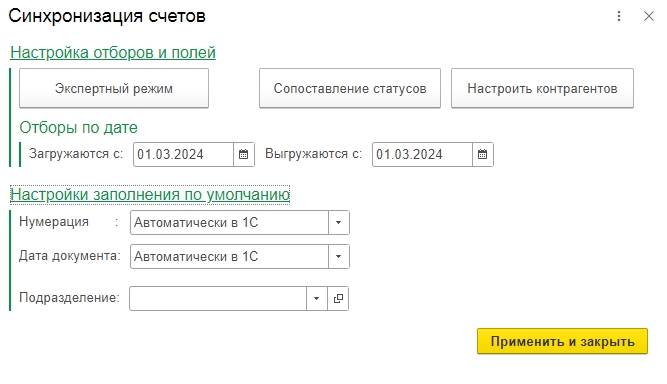
Task: Click the Экспертный режим button
Action: 114,88
